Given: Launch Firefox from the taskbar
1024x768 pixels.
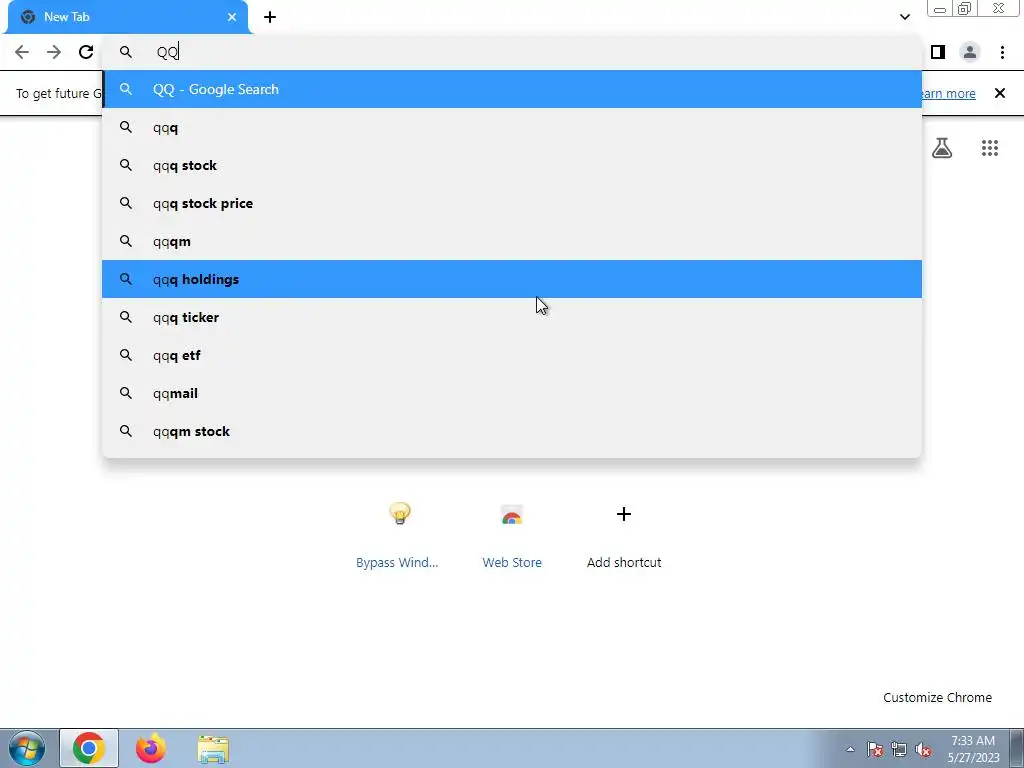Looking at the screenshot, I should pyautogui.click(x=150, y=748).
